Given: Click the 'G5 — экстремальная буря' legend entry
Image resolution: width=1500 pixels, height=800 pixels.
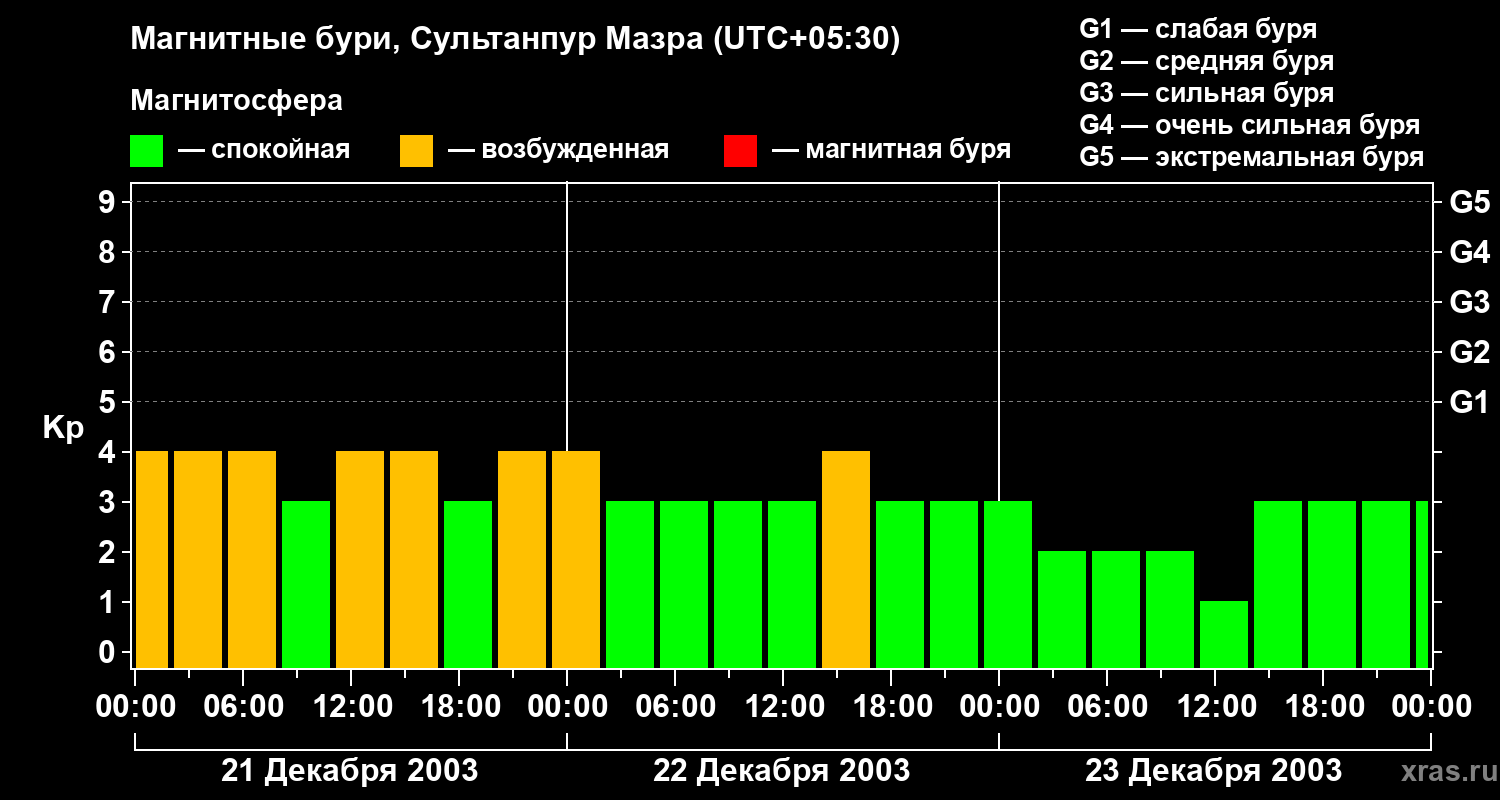Looking at the screenshot, I should pyautogui.click(x=1251, y=157).
